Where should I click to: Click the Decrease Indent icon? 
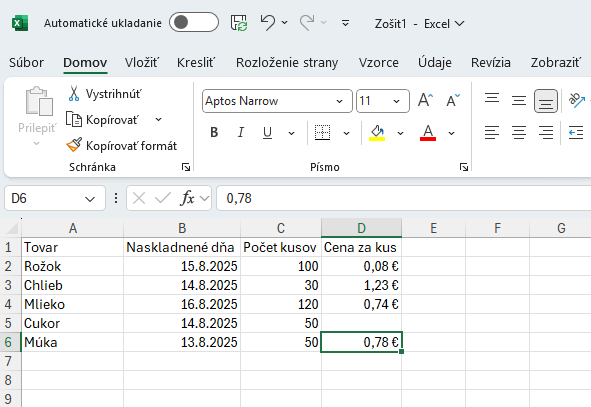click(x=576, y=133)
